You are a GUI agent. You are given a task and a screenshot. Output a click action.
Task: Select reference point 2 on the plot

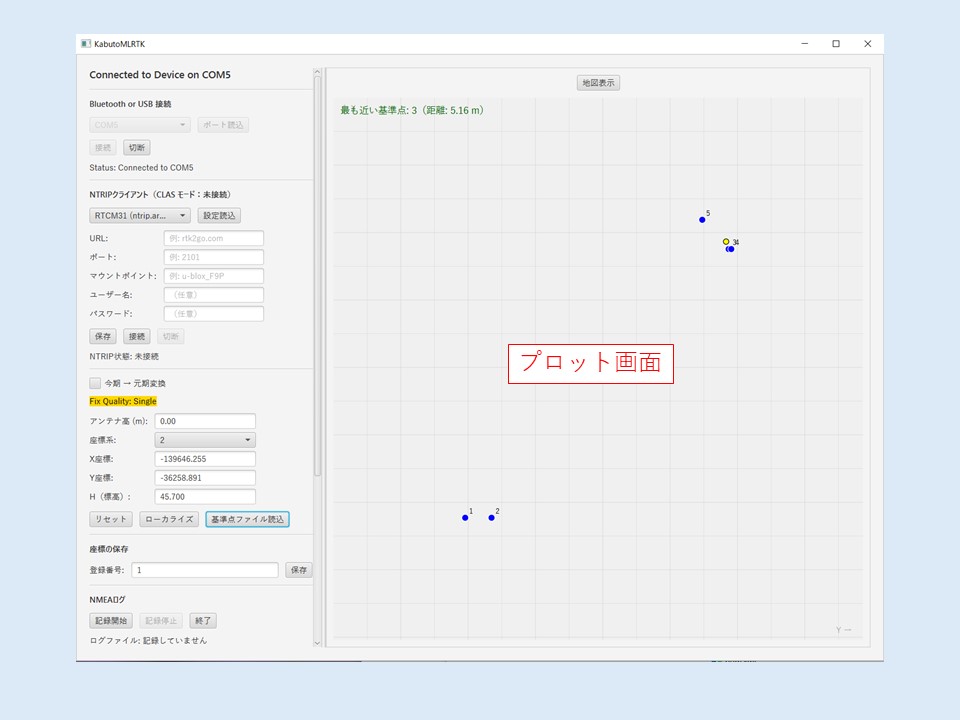[x=492, y=518]
